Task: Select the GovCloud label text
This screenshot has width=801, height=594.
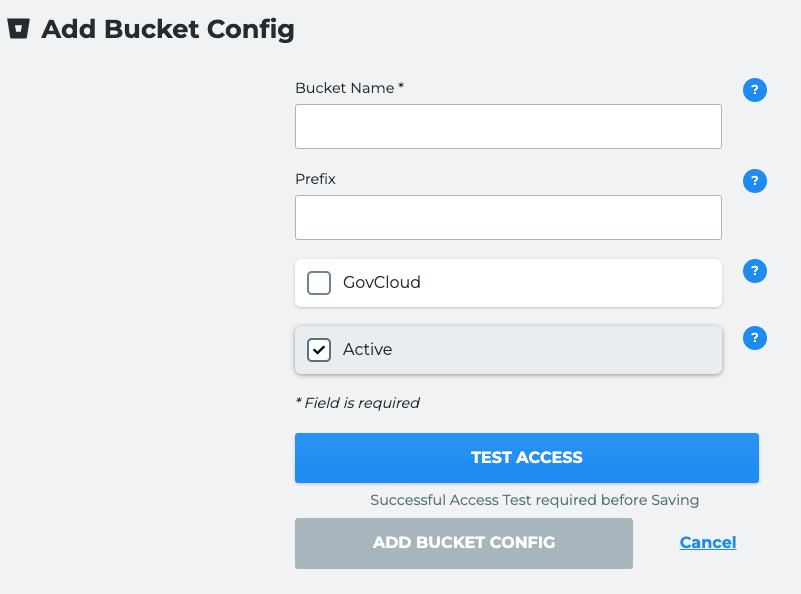Action: tap(381, 283)
